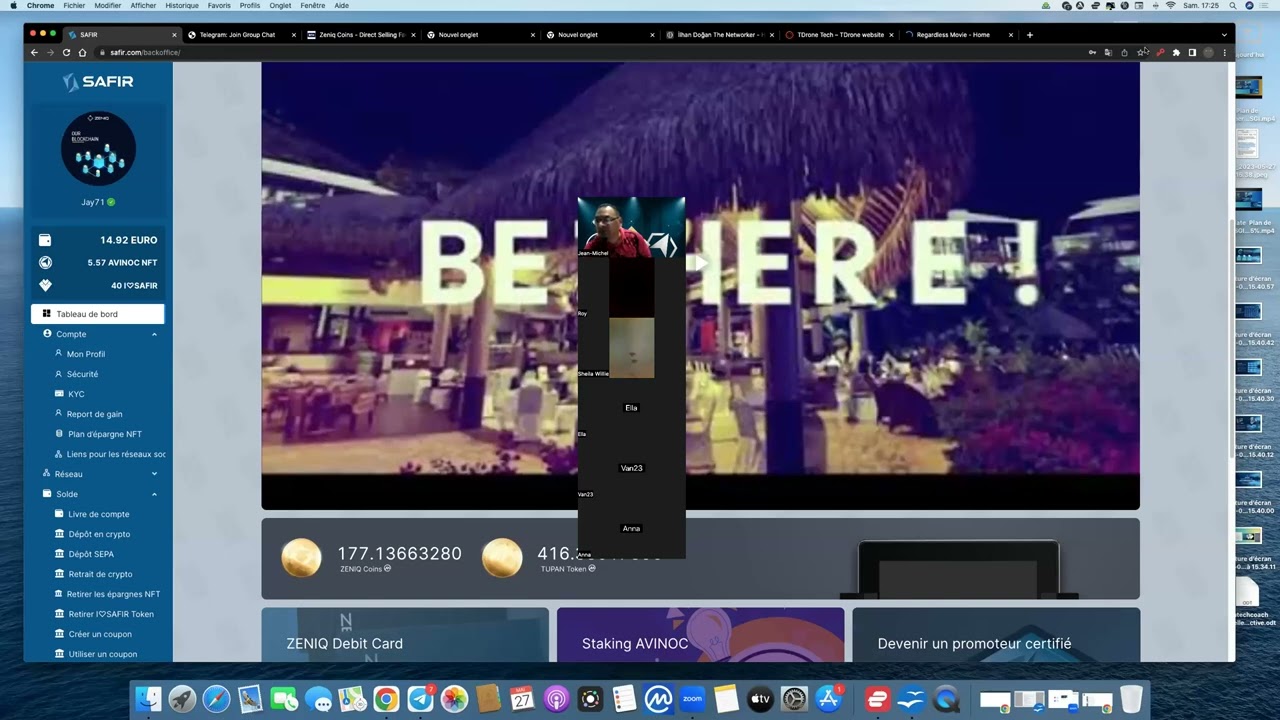The height and width of the screenshot is (720, 1280).
Task: Switch to TDrone Tech website tab
Action: pos(840,35)
